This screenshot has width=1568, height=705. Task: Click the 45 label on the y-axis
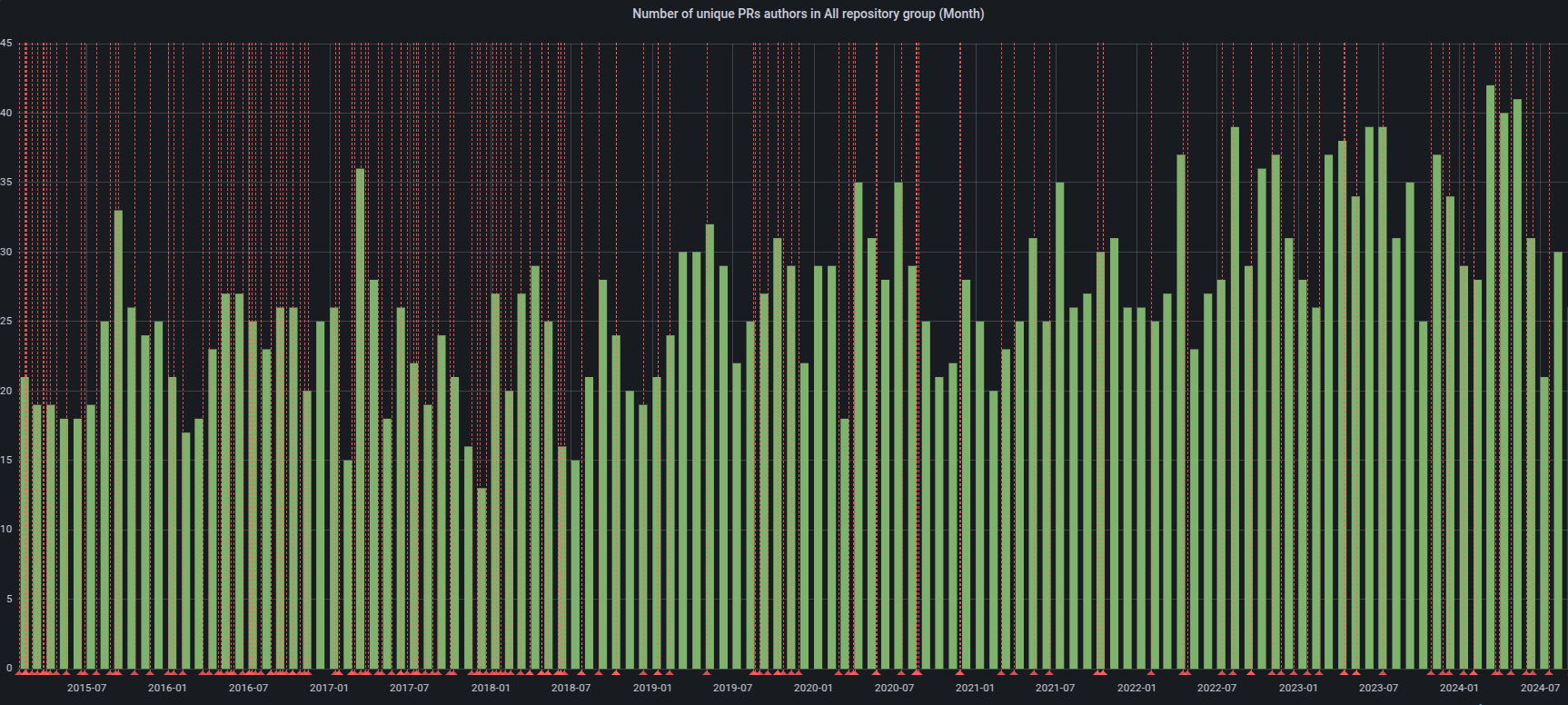pyautogui.click(x=6, y=43)
